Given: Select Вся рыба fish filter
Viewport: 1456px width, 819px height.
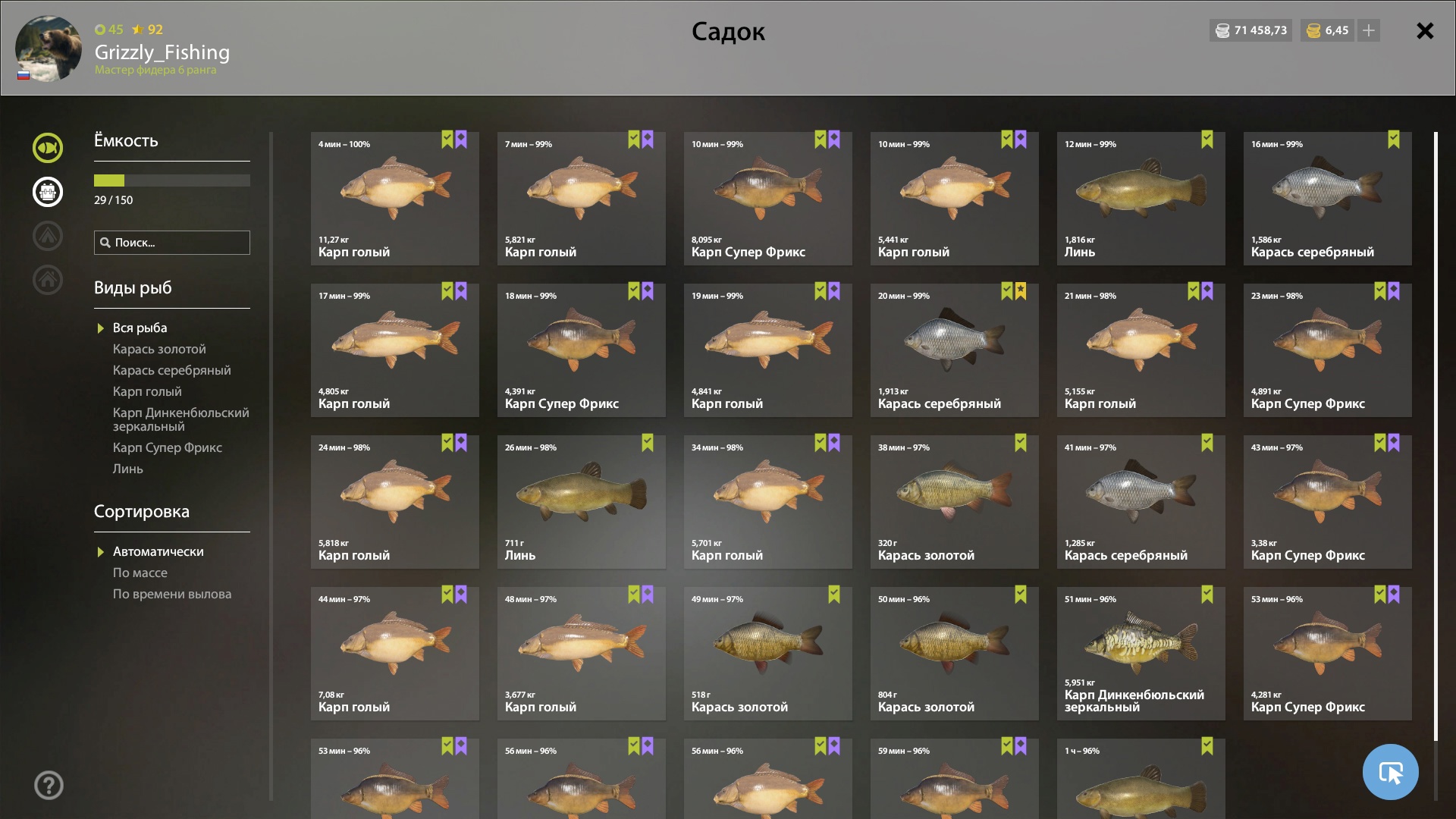Looking at the screenshot, I should (140, 328).
